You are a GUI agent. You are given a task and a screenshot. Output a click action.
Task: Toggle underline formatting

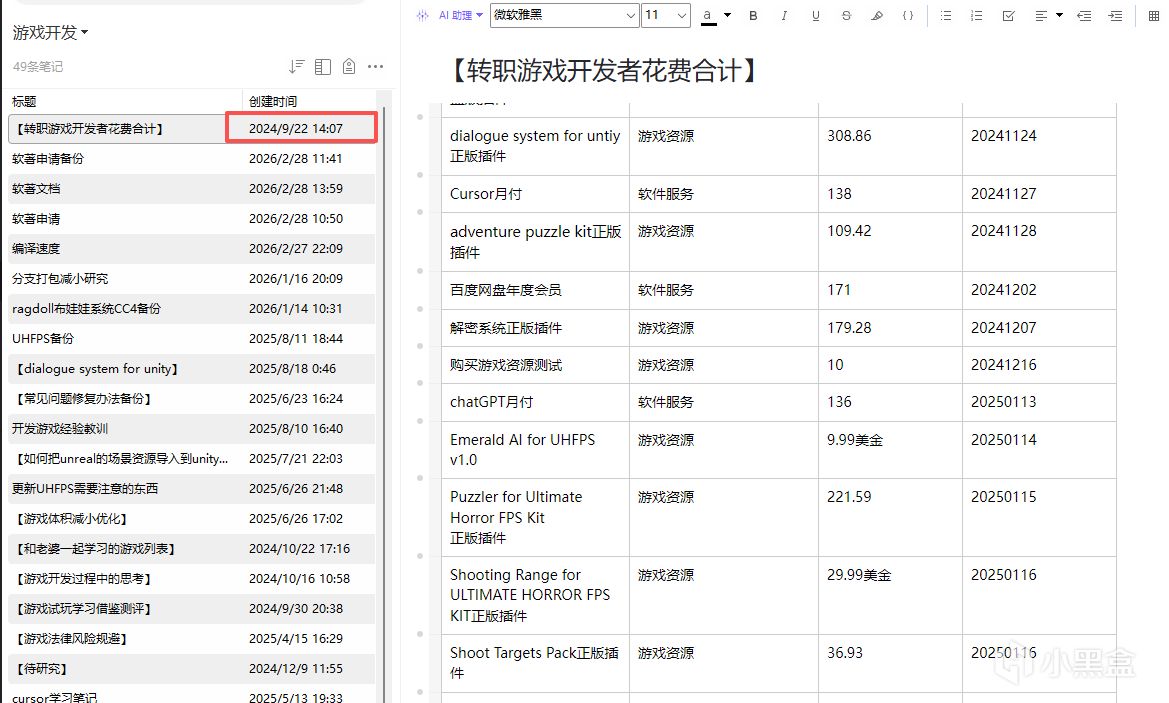(x=816, y=15)
